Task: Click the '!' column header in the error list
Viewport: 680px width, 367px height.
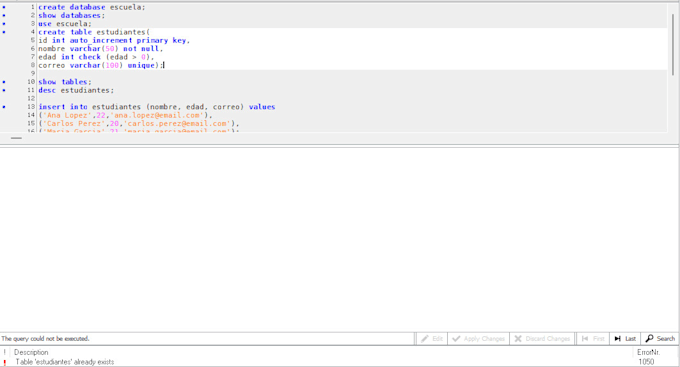Action: click(x=5, y=352)
